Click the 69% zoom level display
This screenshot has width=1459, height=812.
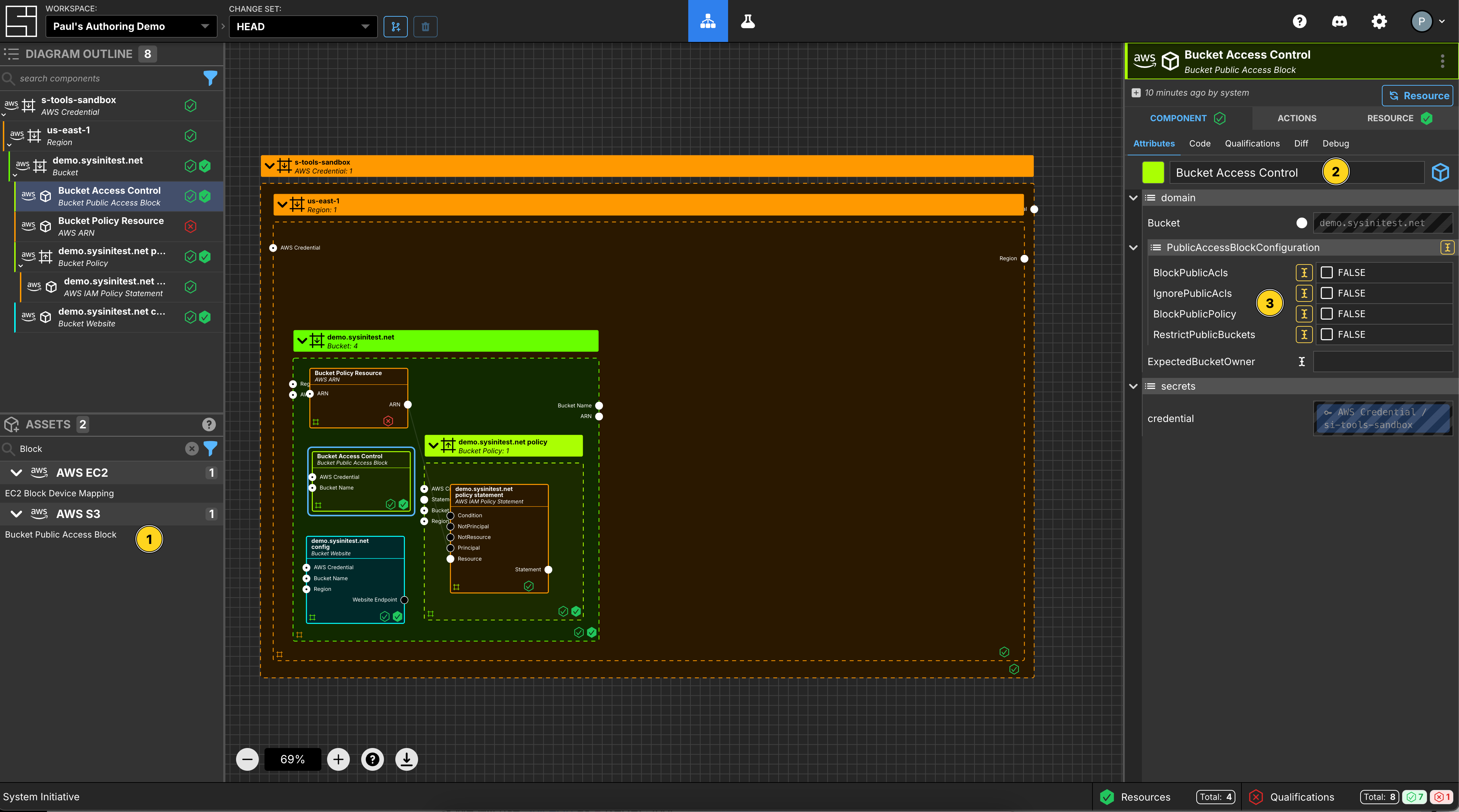coord(292,759)
